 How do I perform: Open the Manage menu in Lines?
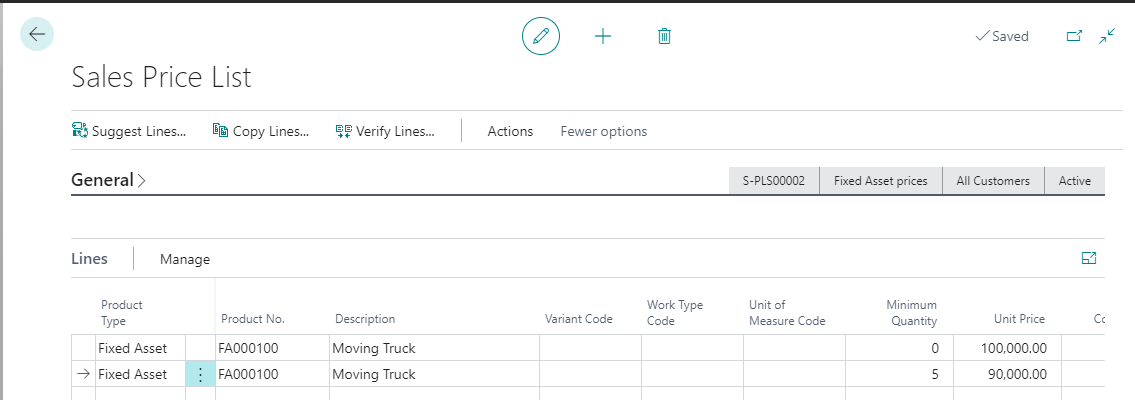[x=185, y=259]
